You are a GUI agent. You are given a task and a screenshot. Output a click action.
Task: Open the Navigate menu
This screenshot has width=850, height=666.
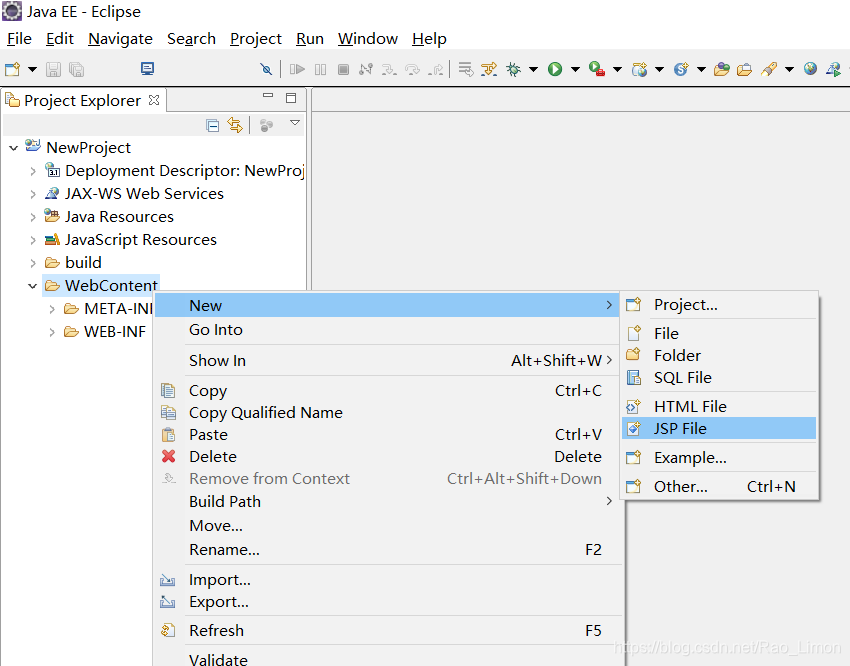(120, 39)
